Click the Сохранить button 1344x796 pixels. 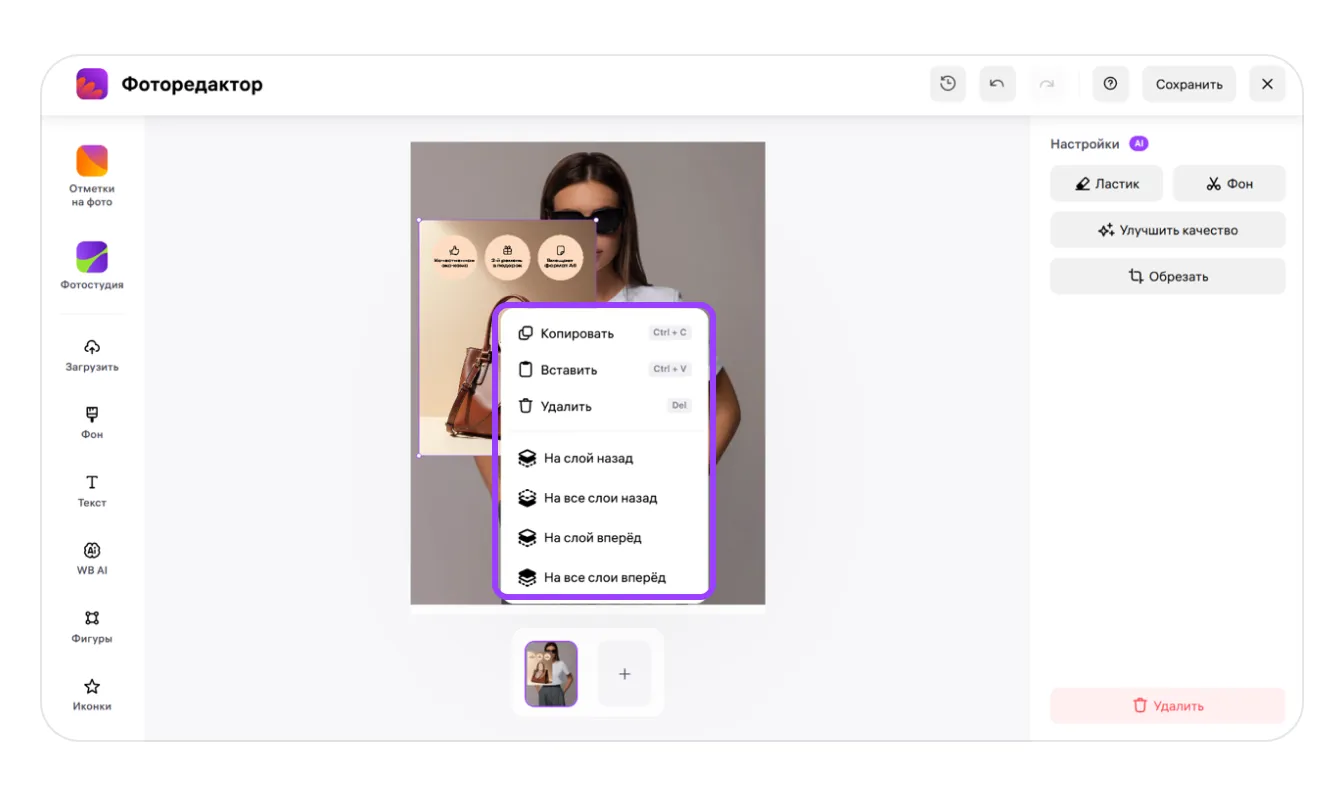(x=1189, y=84)
